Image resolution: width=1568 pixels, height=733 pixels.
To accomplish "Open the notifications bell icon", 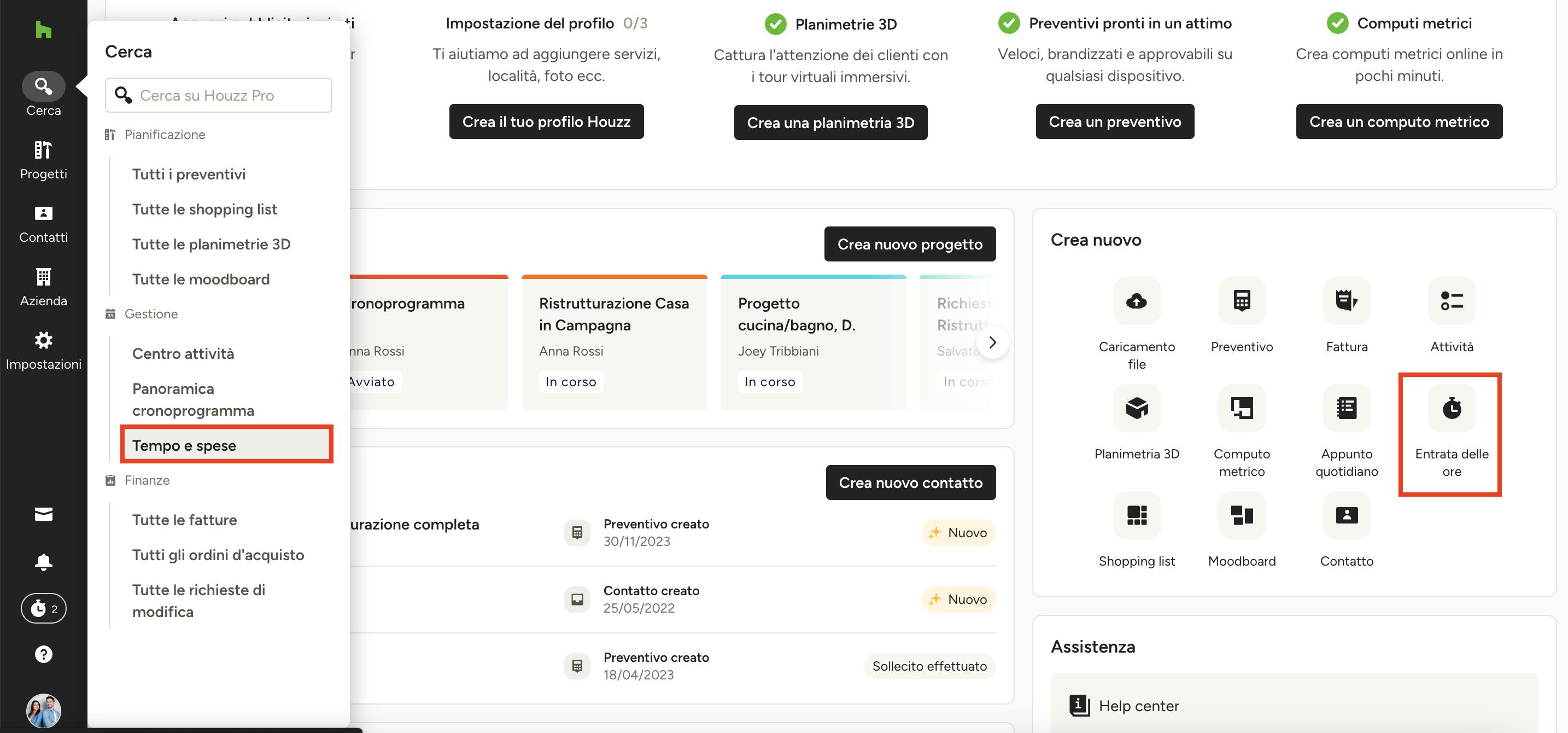I will [x=43, y=561].
